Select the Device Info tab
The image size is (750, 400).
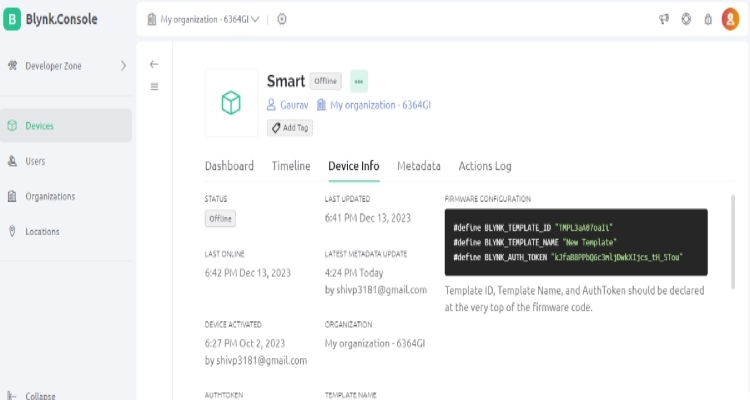coord(353,166)
